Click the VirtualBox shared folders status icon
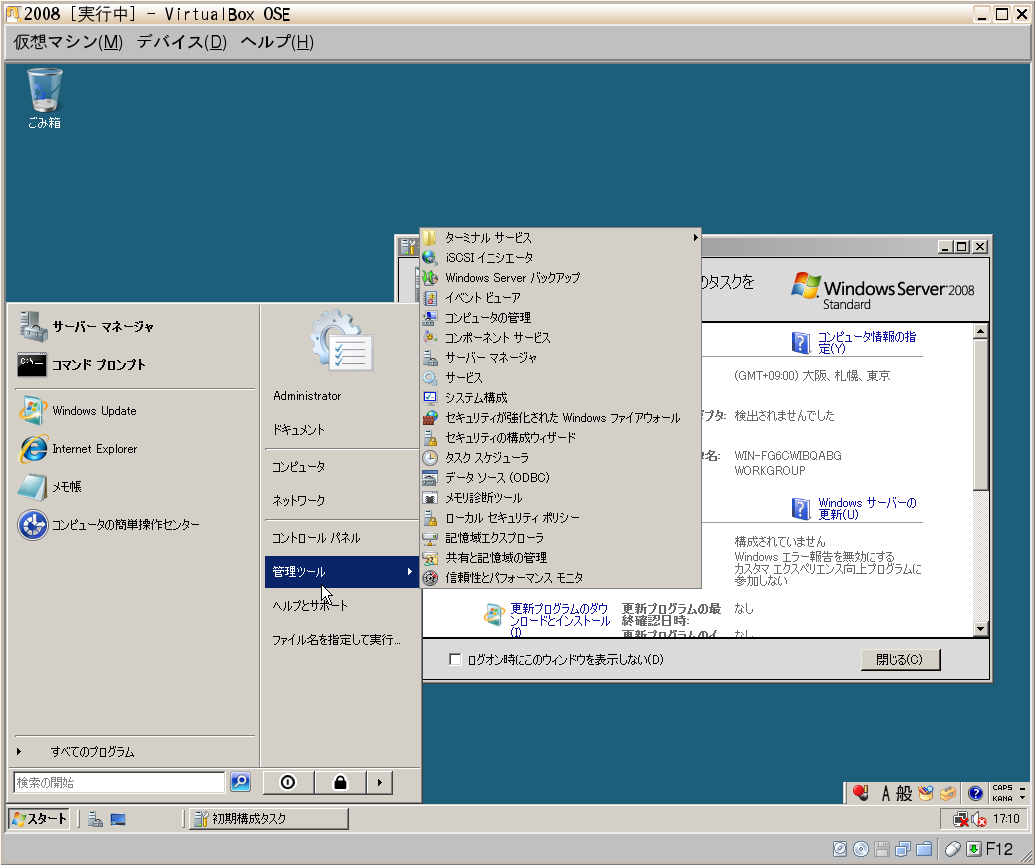This screenshot has height=865, width=1035. coord(924,849)
